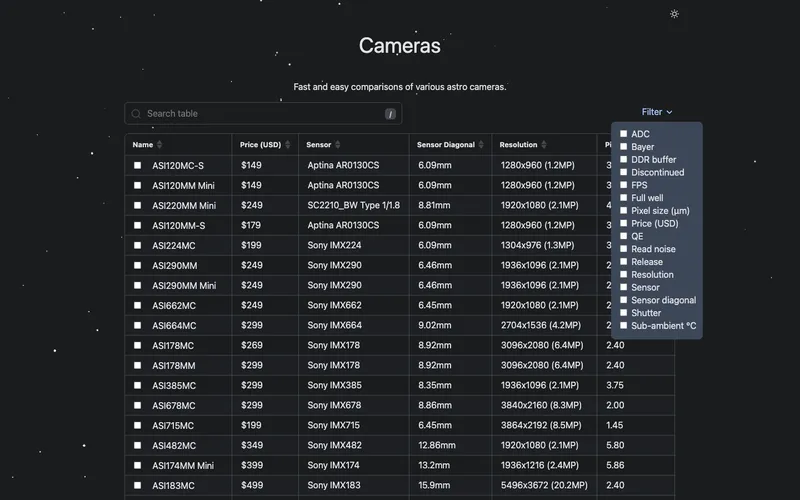Viewport: 800px width, 500px height.
Task: Select the ASI174MM Mini row checkbox
Action: (x=137, y=465)
